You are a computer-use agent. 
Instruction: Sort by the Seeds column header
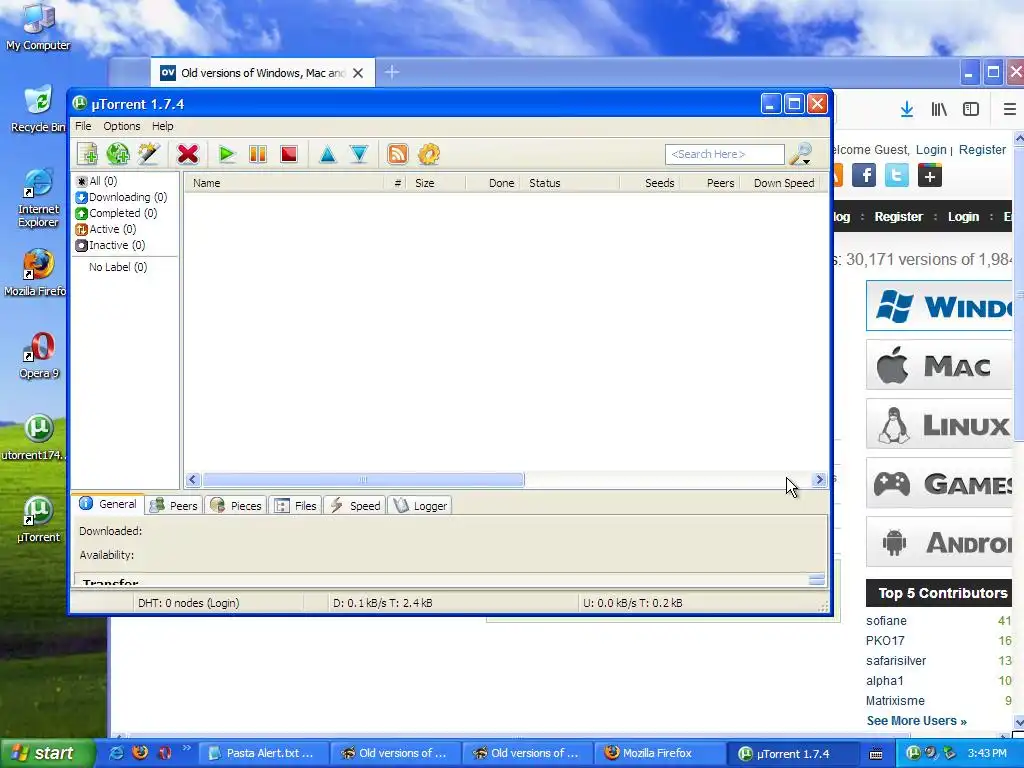[650, 183]
